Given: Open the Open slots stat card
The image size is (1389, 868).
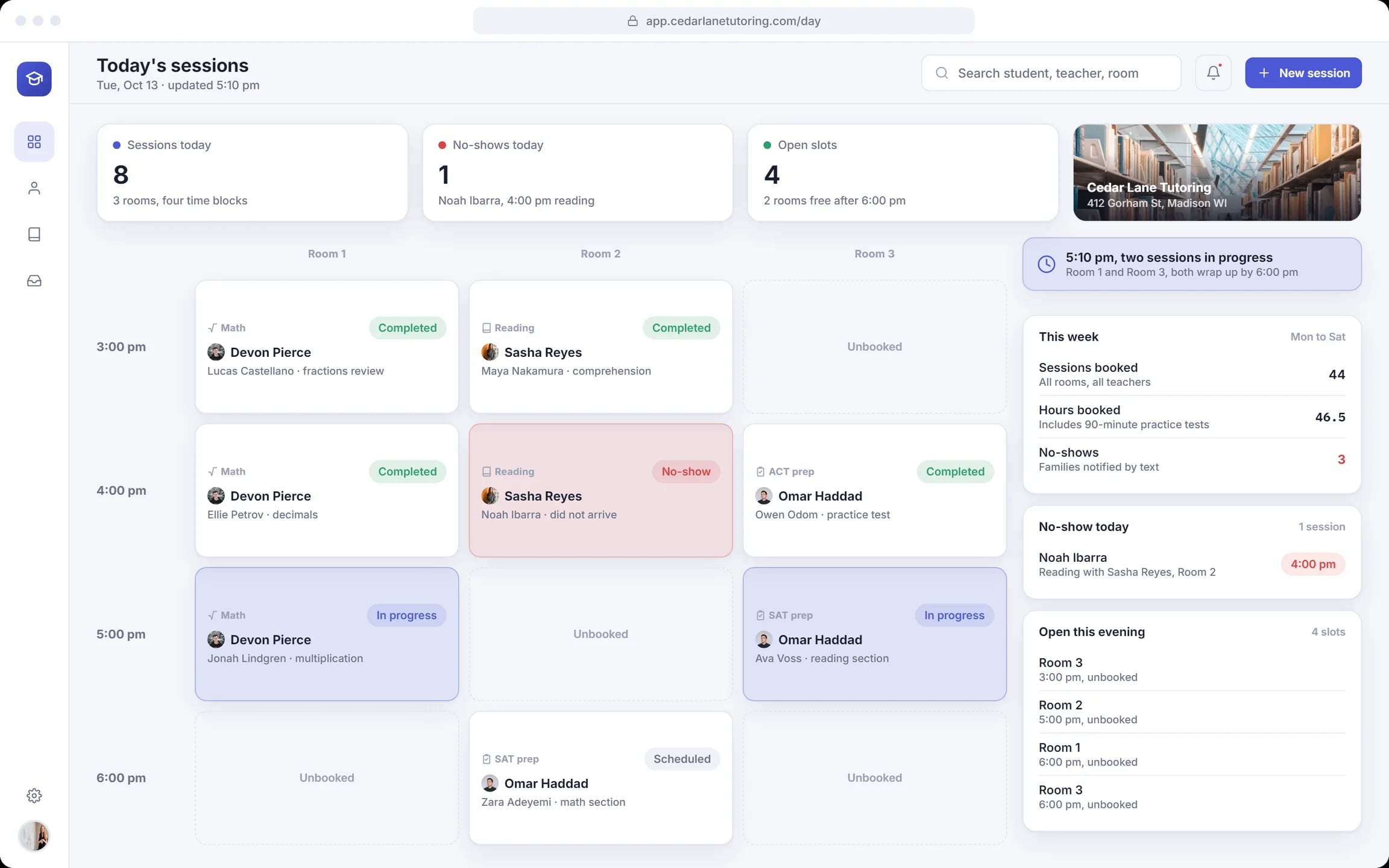Looking at the screenshot, I should [902, 172].
